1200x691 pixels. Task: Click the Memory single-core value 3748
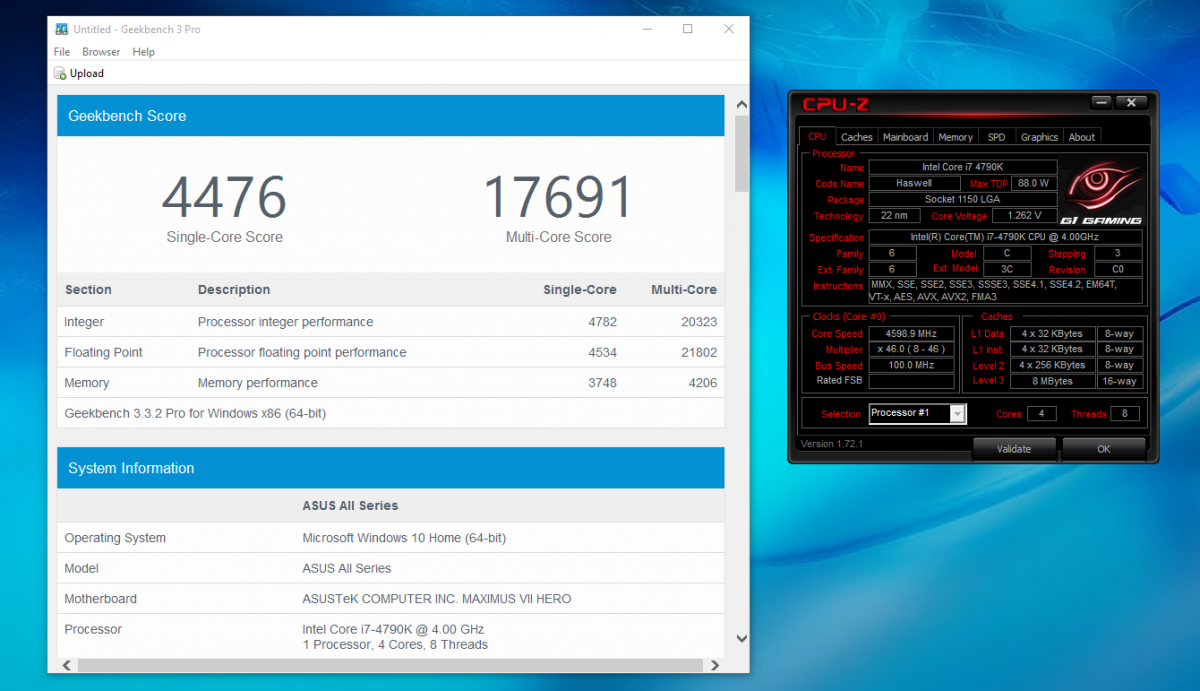(x=602, y=383)
